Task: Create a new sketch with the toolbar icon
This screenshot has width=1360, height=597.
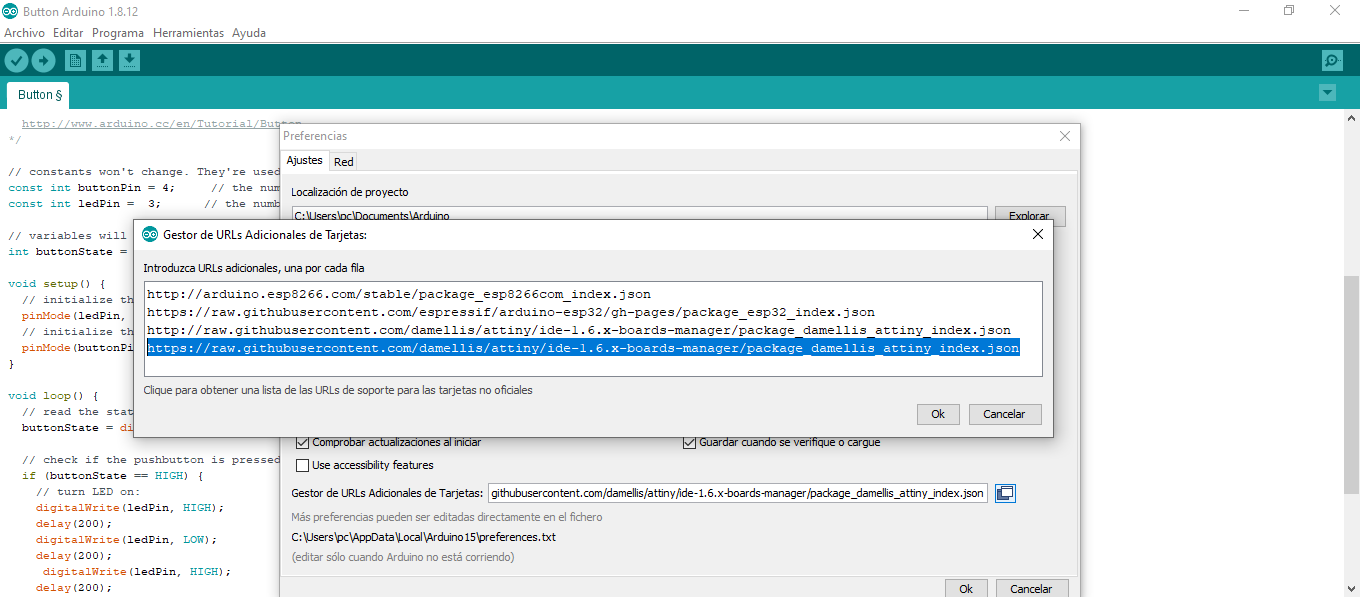Action: point(75,61)
